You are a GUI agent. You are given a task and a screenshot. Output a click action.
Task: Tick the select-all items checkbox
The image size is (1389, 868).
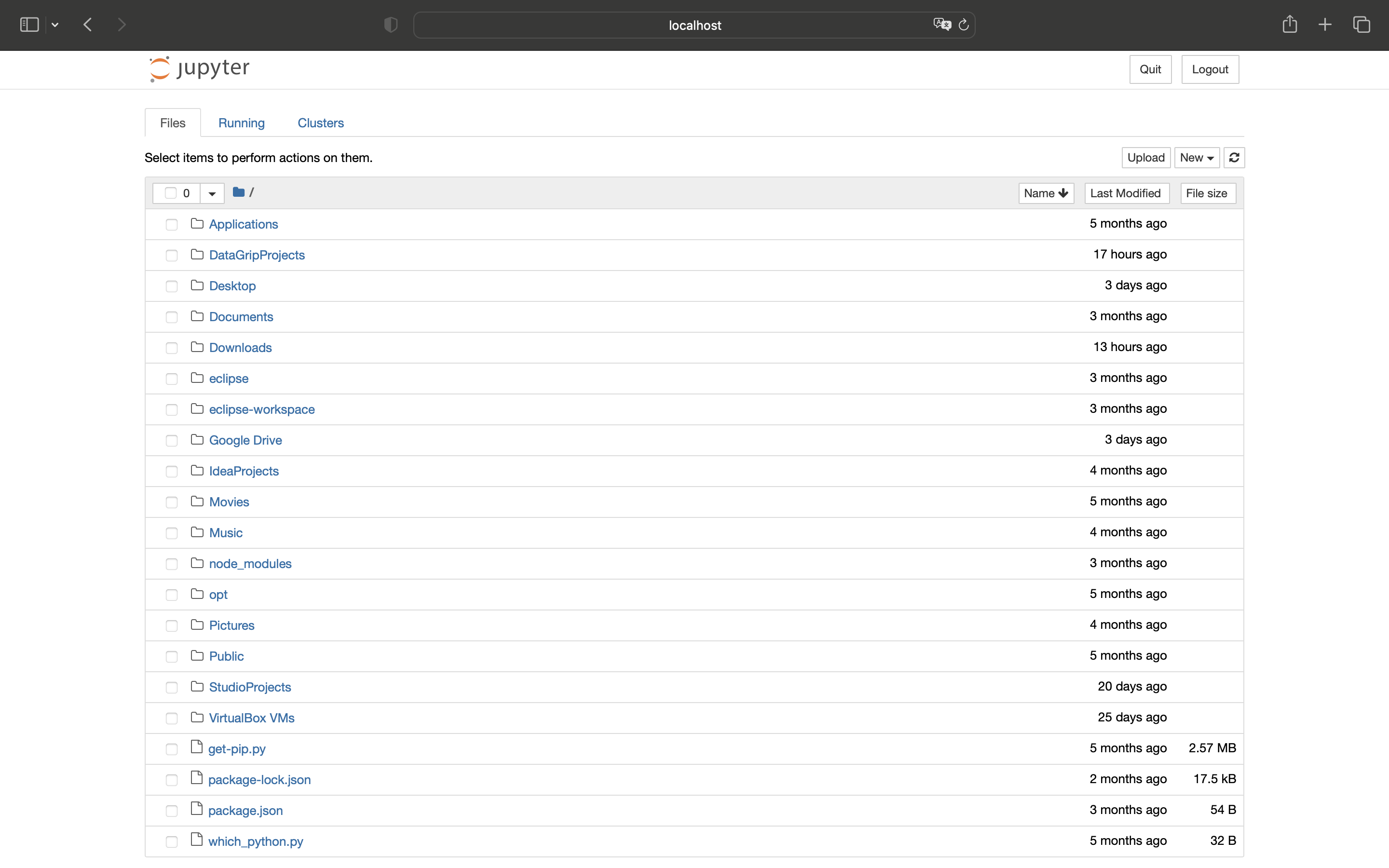pos(170,193)
